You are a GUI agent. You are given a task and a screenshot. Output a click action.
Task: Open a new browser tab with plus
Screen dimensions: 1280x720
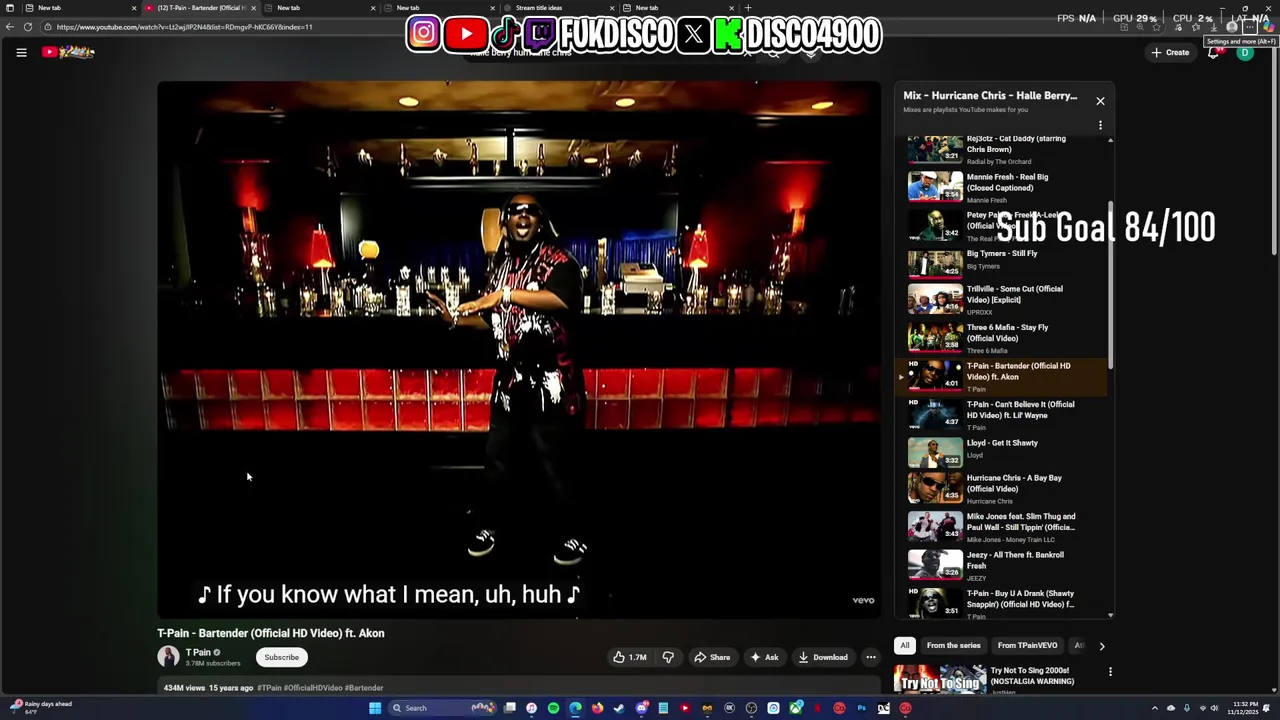(748, 8)
